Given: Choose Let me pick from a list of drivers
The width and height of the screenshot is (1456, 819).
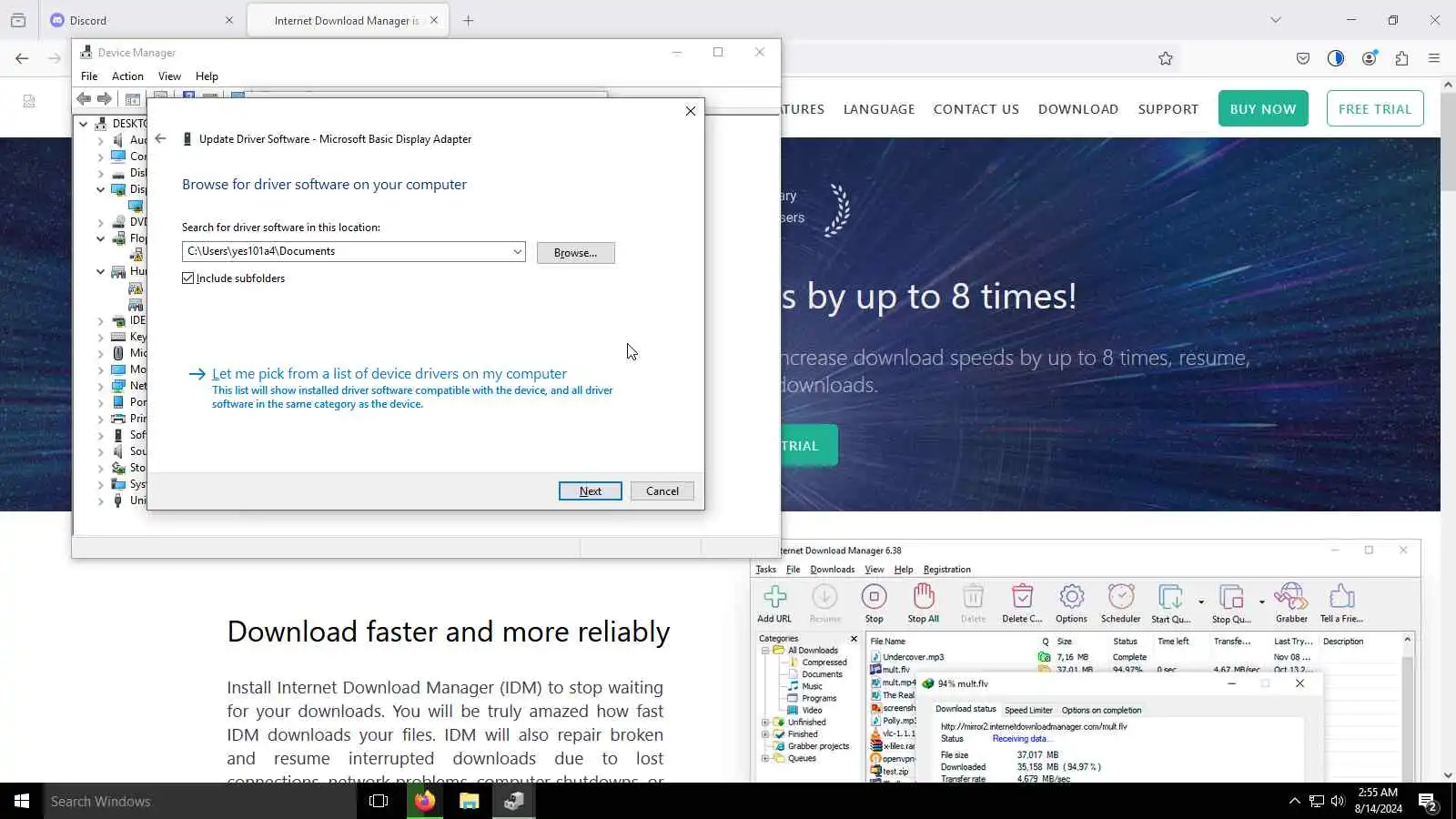Looking at the screenshot, I should 389,374.
